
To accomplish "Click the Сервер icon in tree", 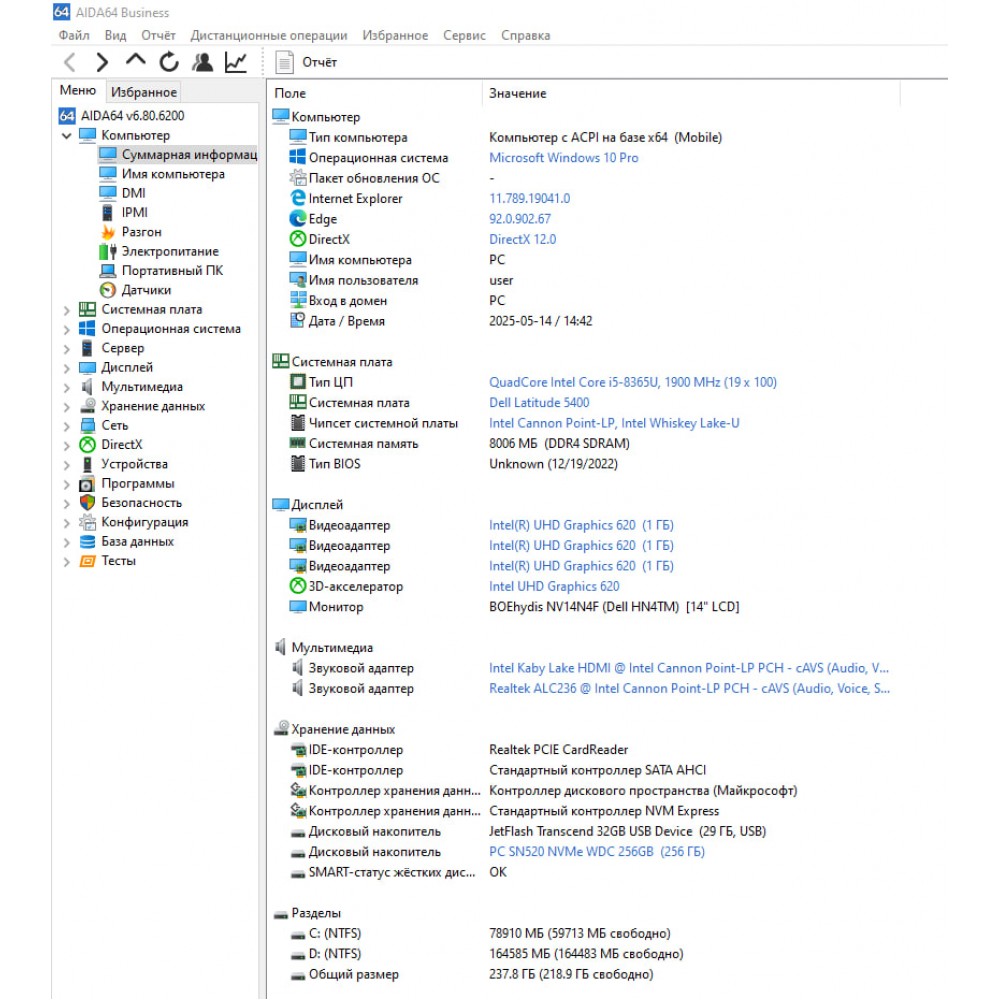I will point(87,348).
